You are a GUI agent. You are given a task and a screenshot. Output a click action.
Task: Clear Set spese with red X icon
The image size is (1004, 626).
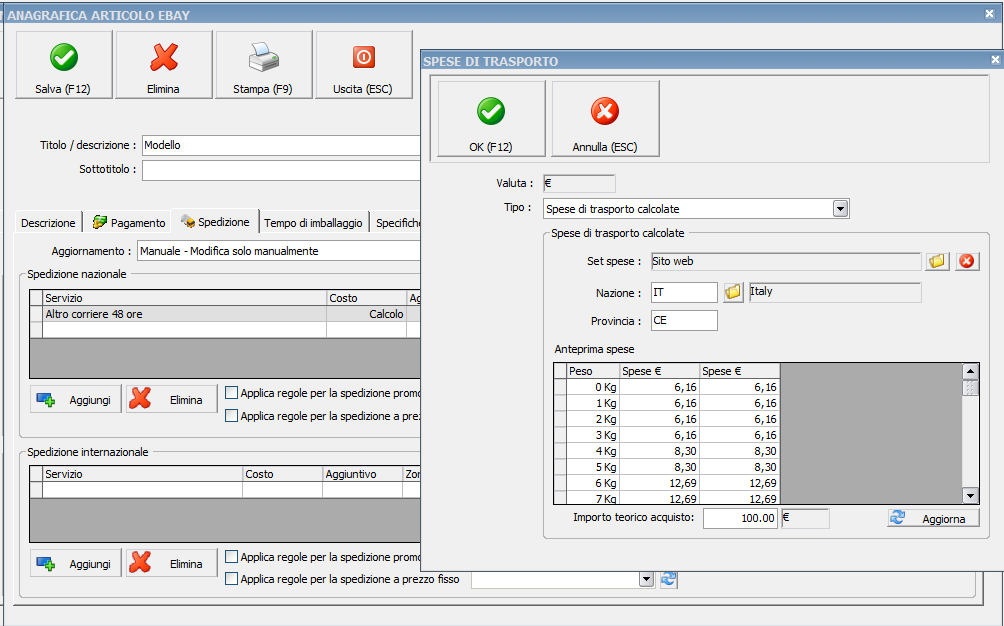pyautogui.click(x=966, y=261)
